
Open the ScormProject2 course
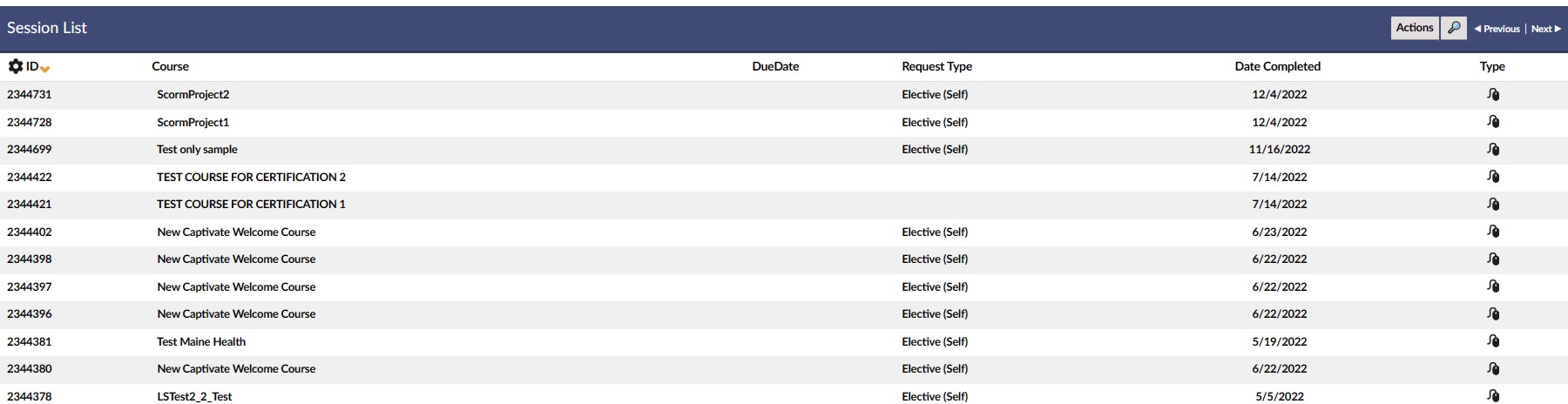click(x=193, y=94)
